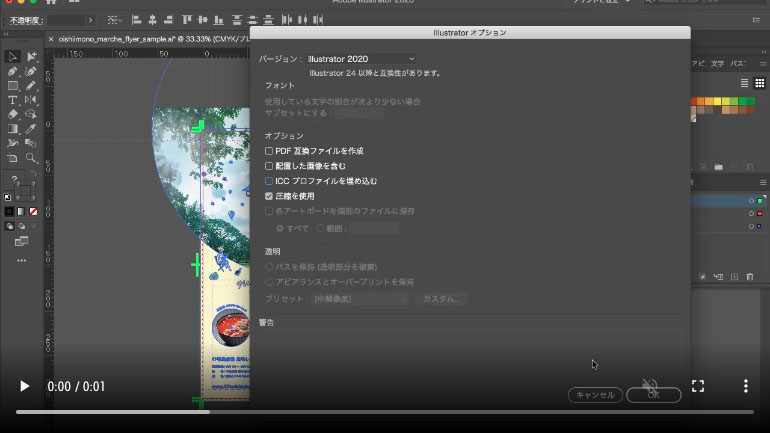Expand opacity arrow in control bar
770x433 pixels.
pyautogui.click(x=90, y=20)
